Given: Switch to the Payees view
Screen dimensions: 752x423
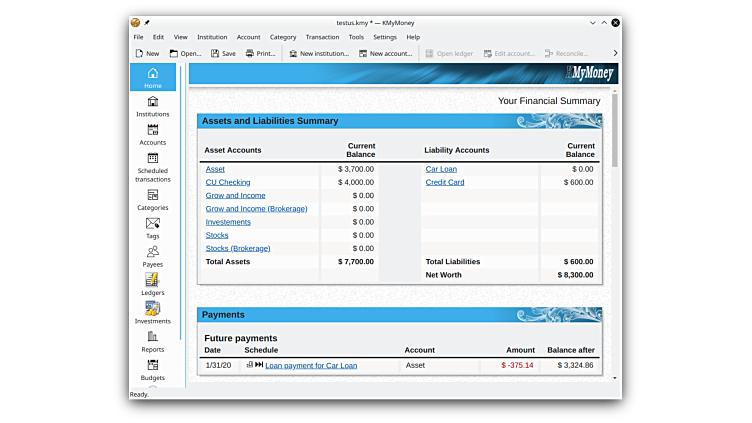Looking at the screenshot, I should [x=152, y=256].
